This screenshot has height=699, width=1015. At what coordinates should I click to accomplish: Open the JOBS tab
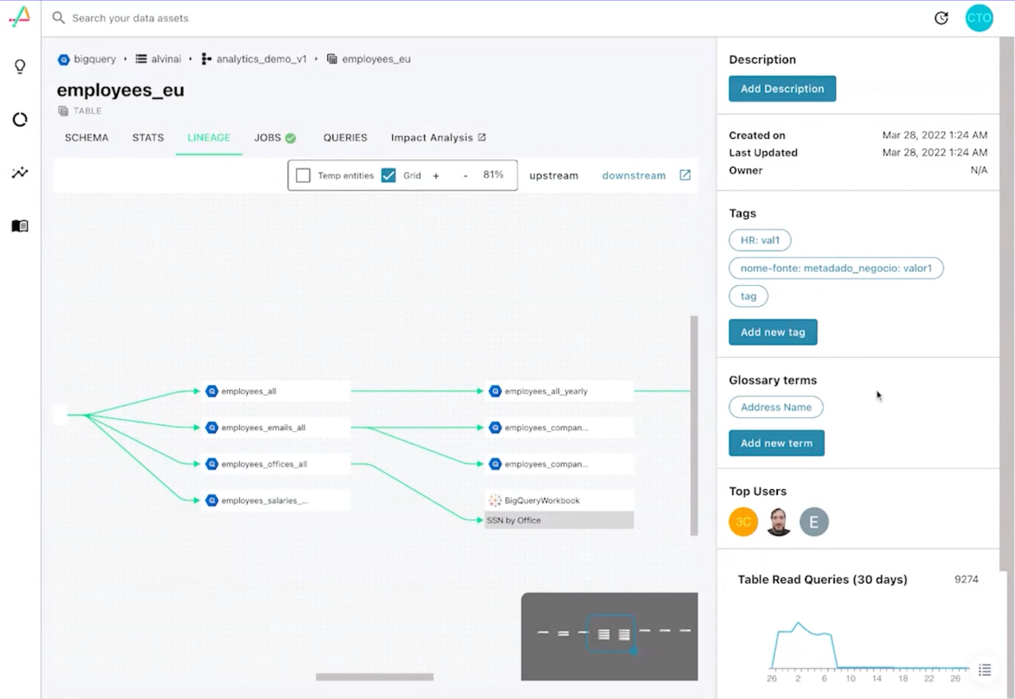[x=274, y=137]
